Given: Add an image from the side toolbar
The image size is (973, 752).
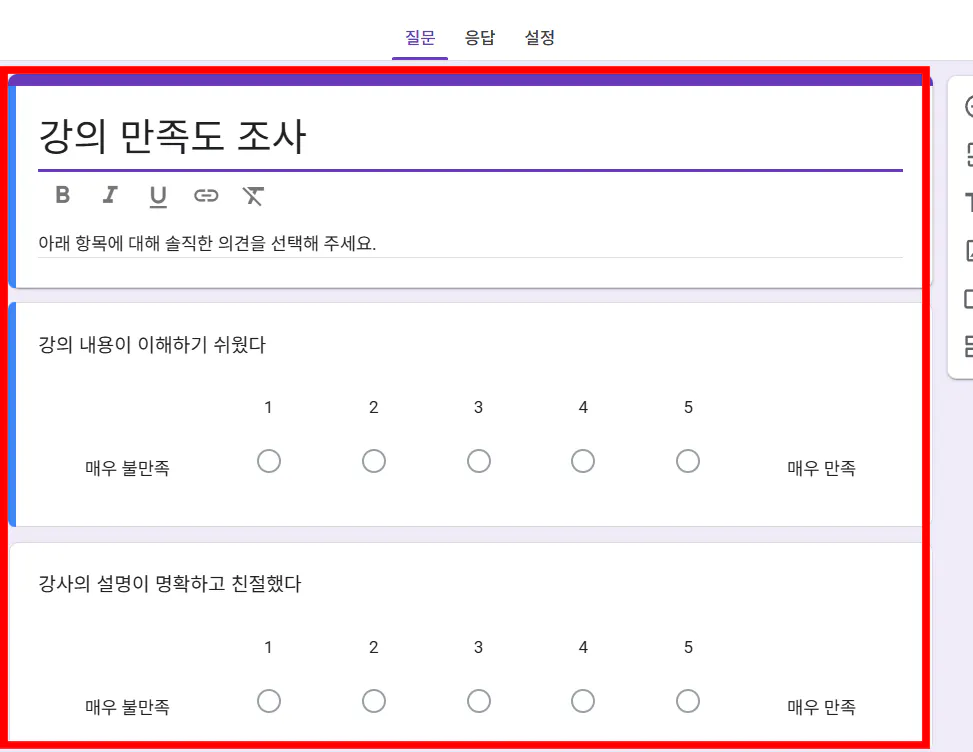Looking at the screenshot, I should [x=969, y=251].
